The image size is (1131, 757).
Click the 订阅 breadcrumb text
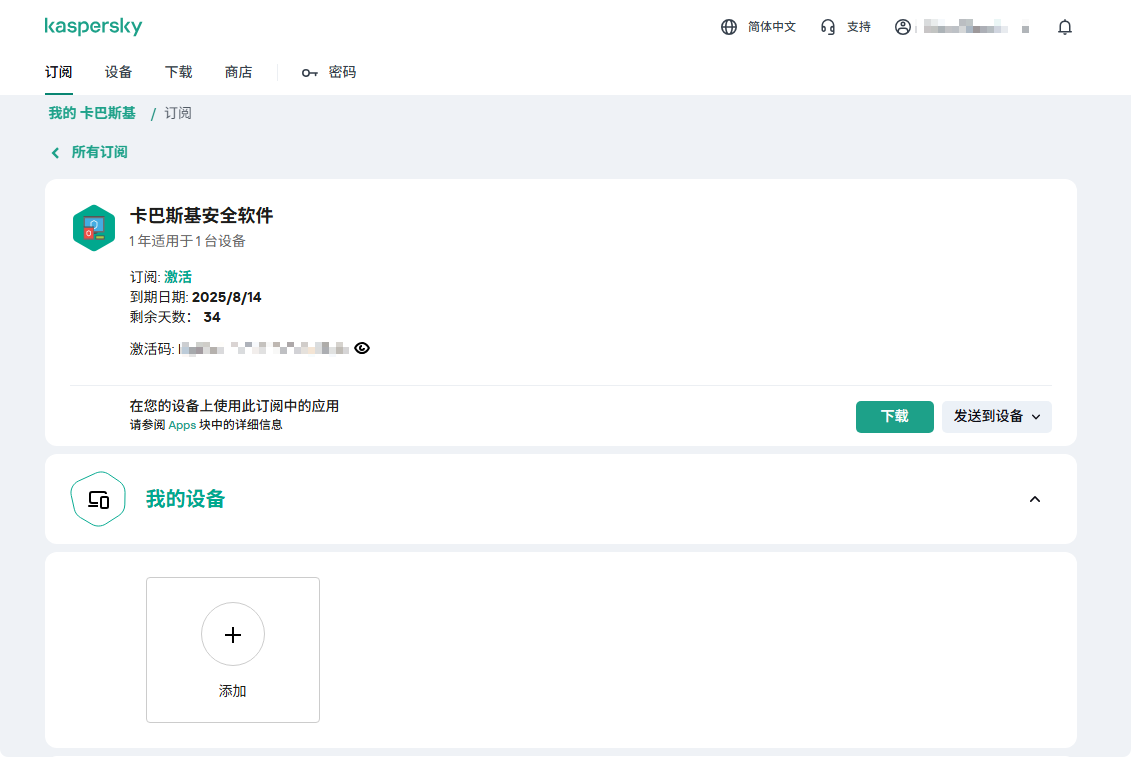[177, 113]
